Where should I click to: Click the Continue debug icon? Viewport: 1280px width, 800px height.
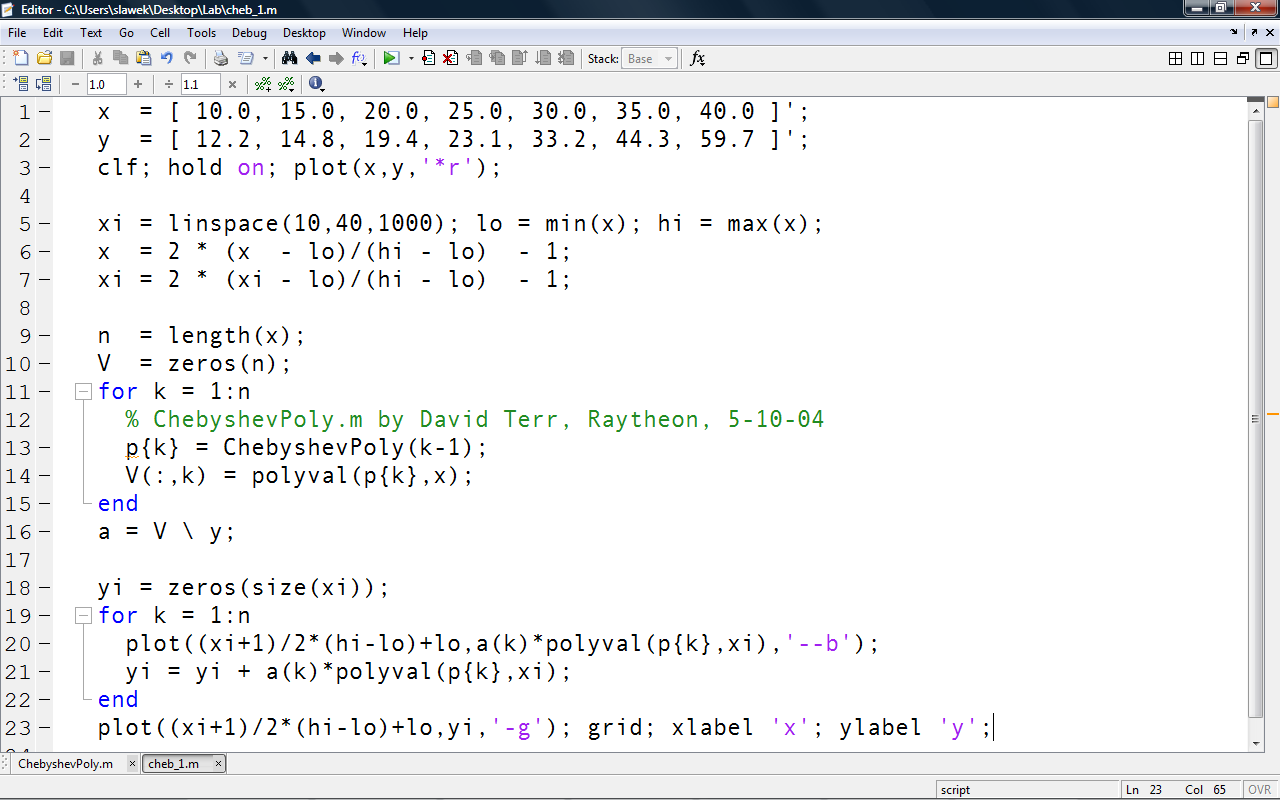(543, 59)
